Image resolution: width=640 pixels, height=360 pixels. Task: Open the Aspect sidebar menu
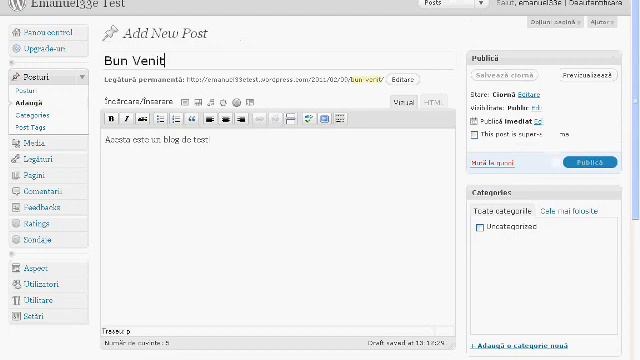[48, 268]
